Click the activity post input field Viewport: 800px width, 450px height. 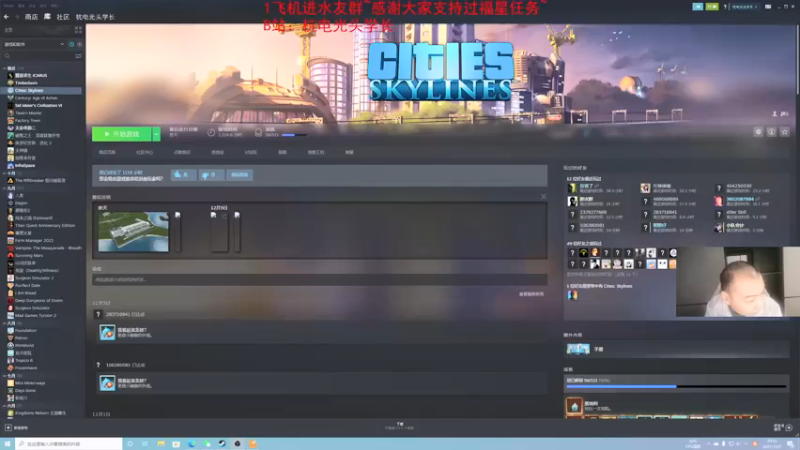319,280
